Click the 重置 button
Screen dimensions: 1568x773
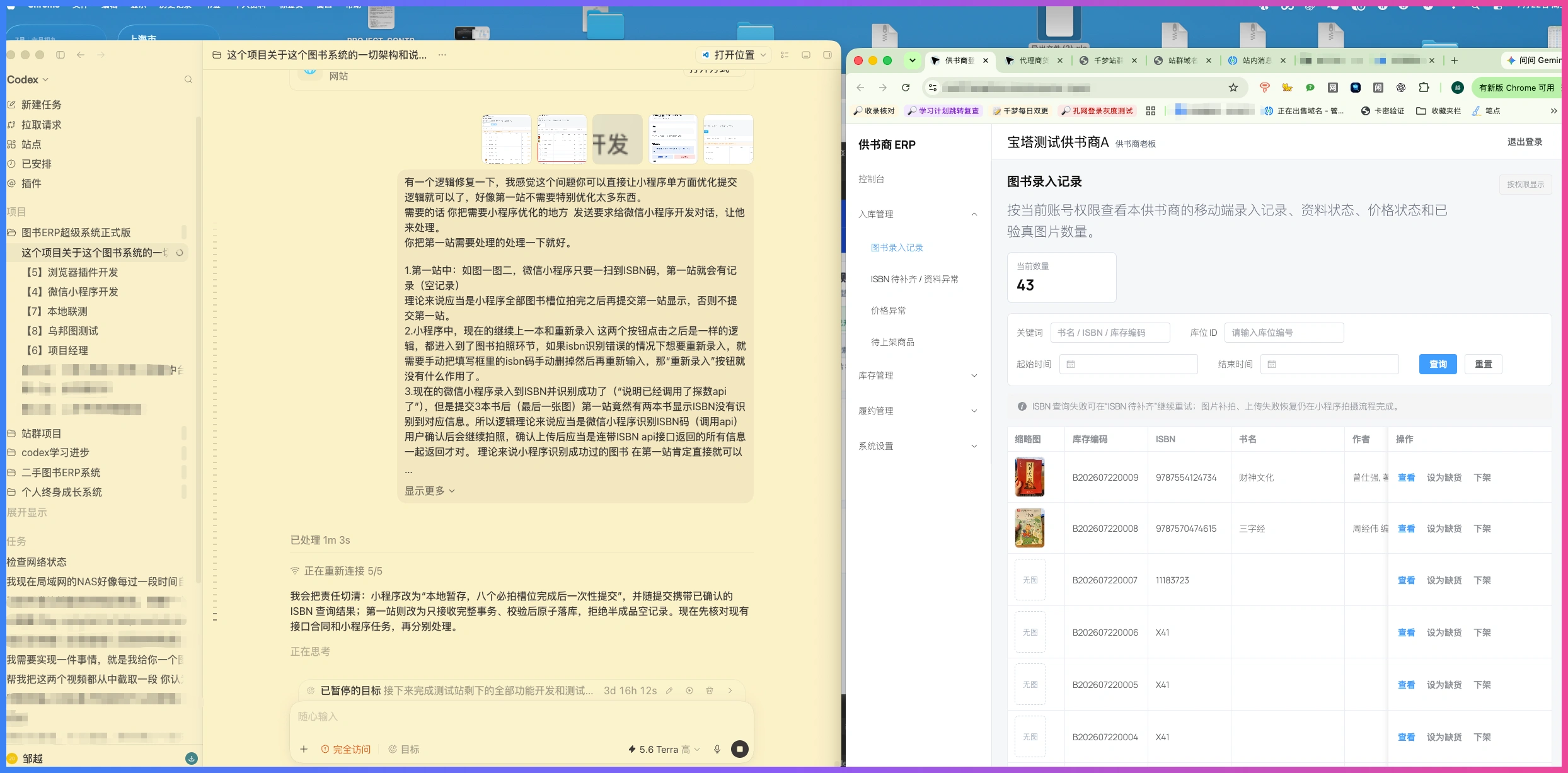click(x=1484, y=364)
